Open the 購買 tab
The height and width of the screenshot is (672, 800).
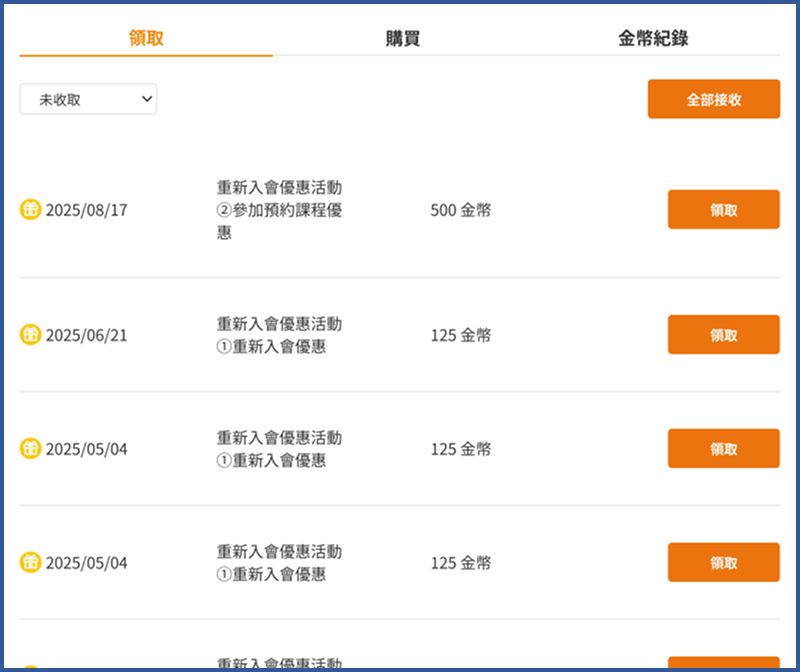pos(402,39)
